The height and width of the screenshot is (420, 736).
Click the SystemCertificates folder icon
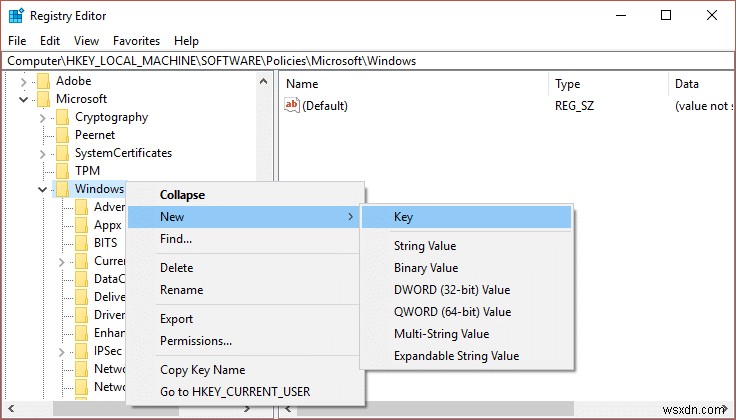62,153
